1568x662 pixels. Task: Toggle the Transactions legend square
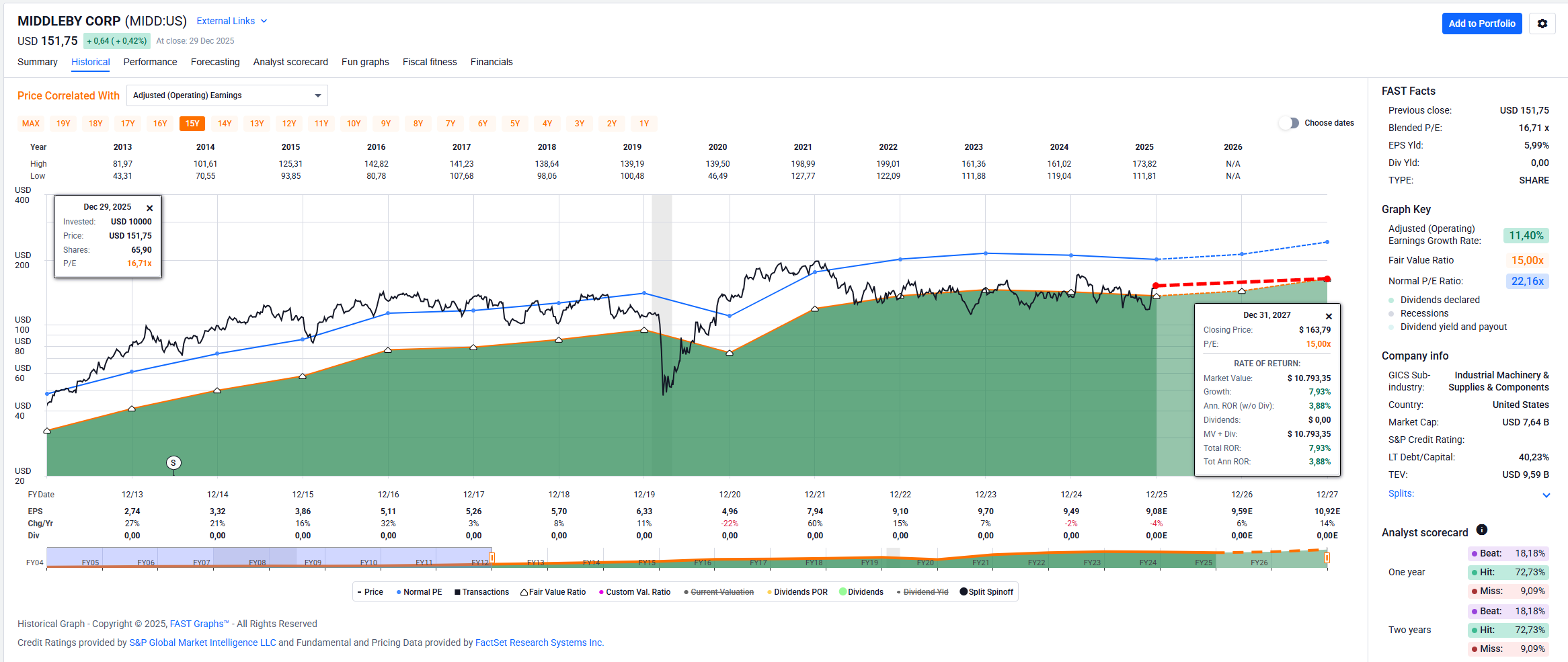pos(457,592)
